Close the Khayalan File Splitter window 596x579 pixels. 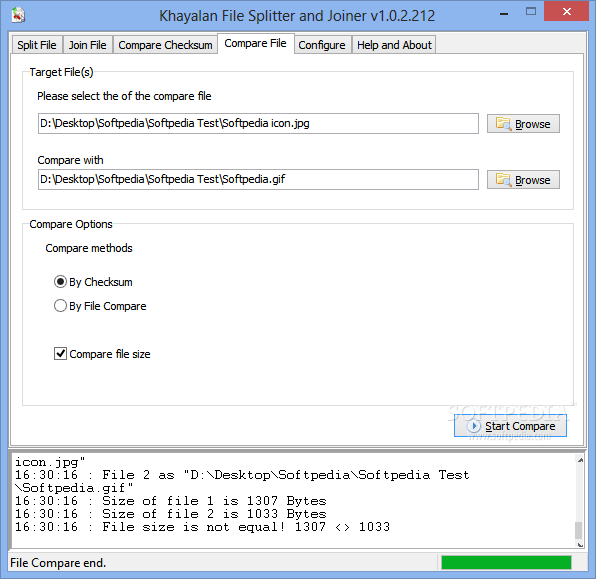[x=567, y=11]
